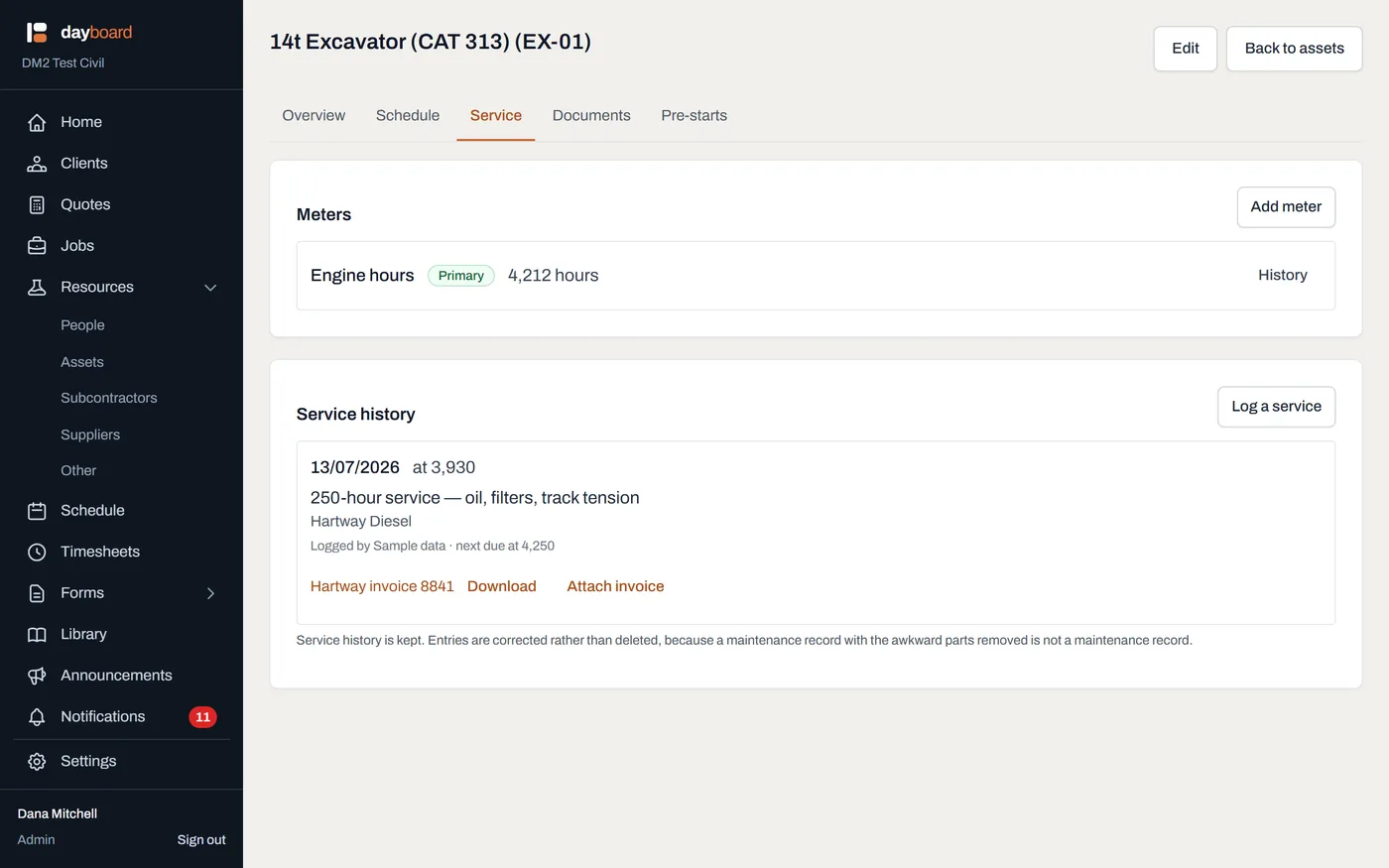Click the Meters heading
Viewport: 1389px width, 868px height.
(x=323, y=215)
